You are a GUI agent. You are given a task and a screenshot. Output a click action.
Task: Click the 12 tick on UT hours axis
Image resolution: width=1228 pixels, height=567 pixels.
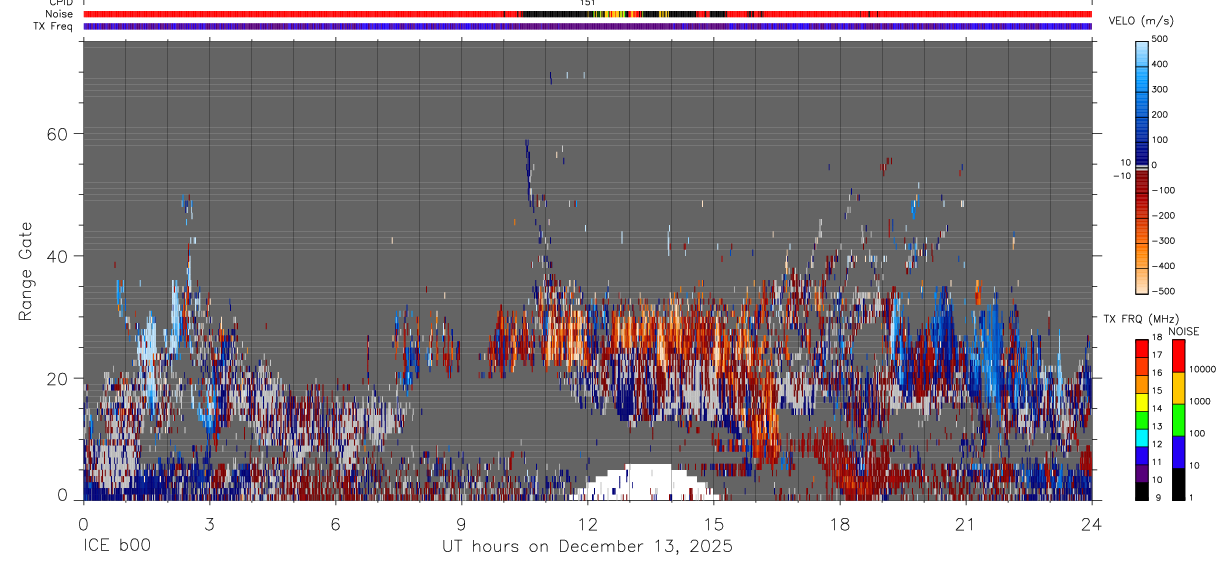pos(587,523)
